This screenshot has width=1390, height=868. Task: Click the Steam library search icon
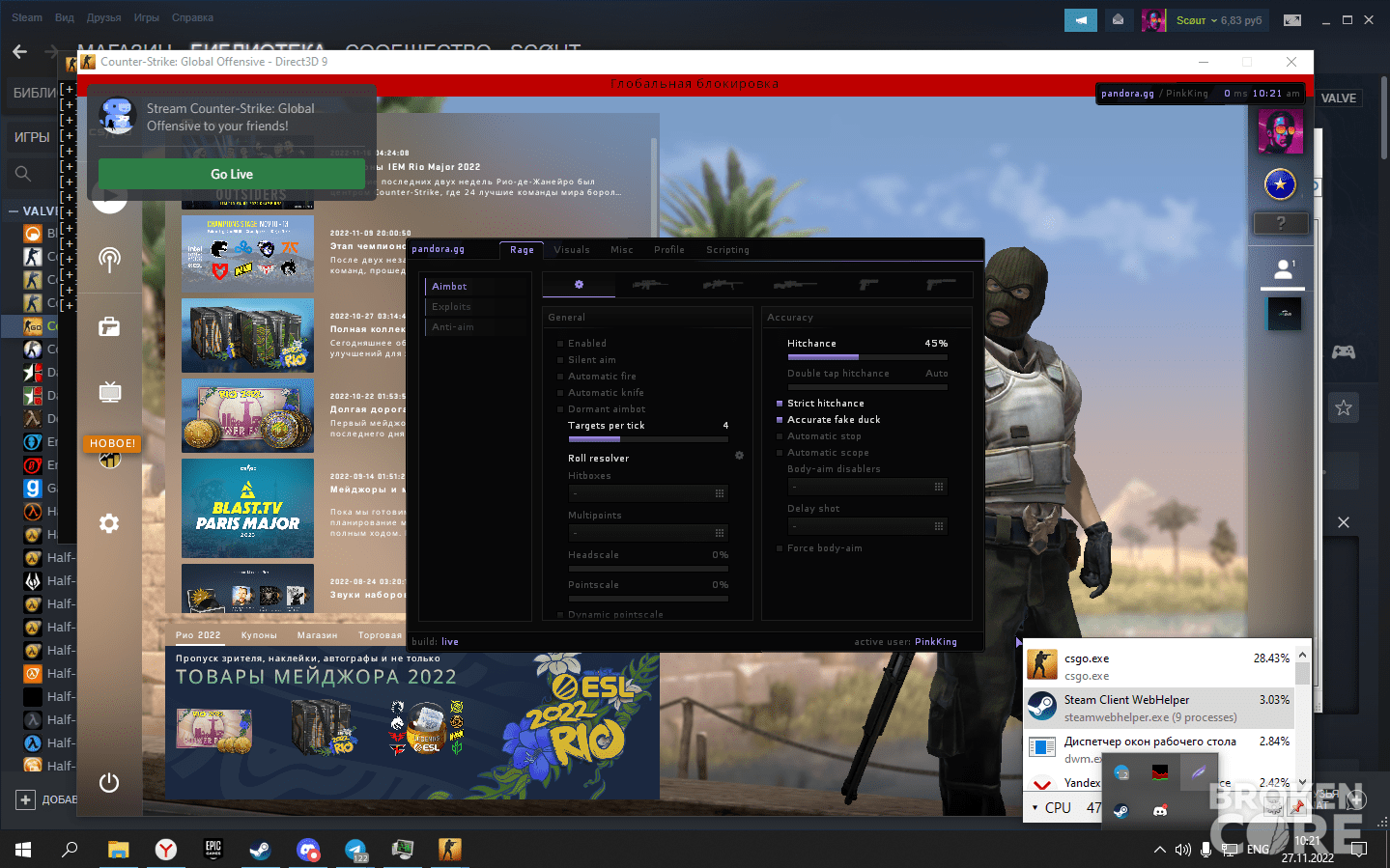point(23,174)
